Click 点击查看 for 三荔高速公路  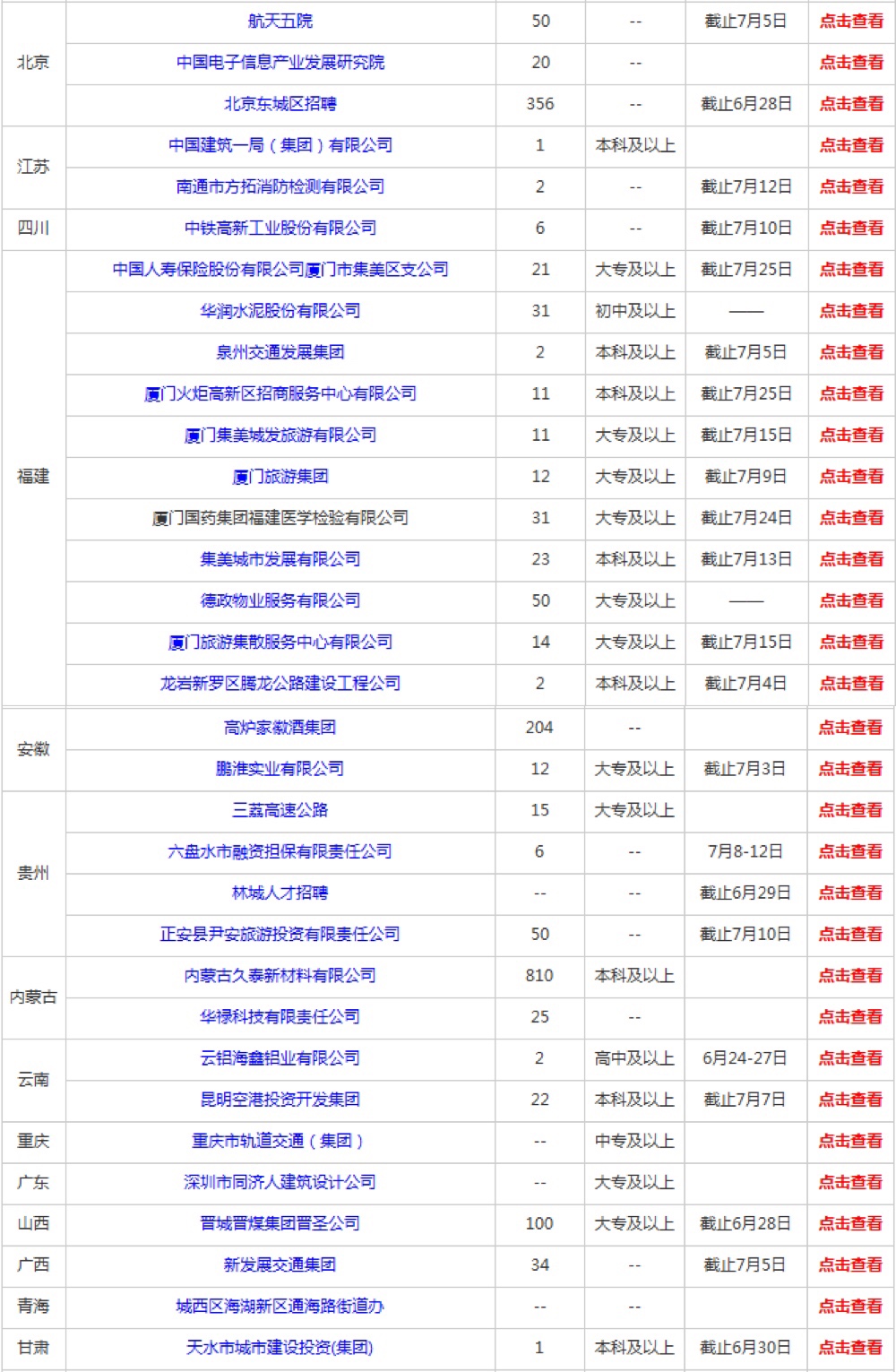click(850, 809)
